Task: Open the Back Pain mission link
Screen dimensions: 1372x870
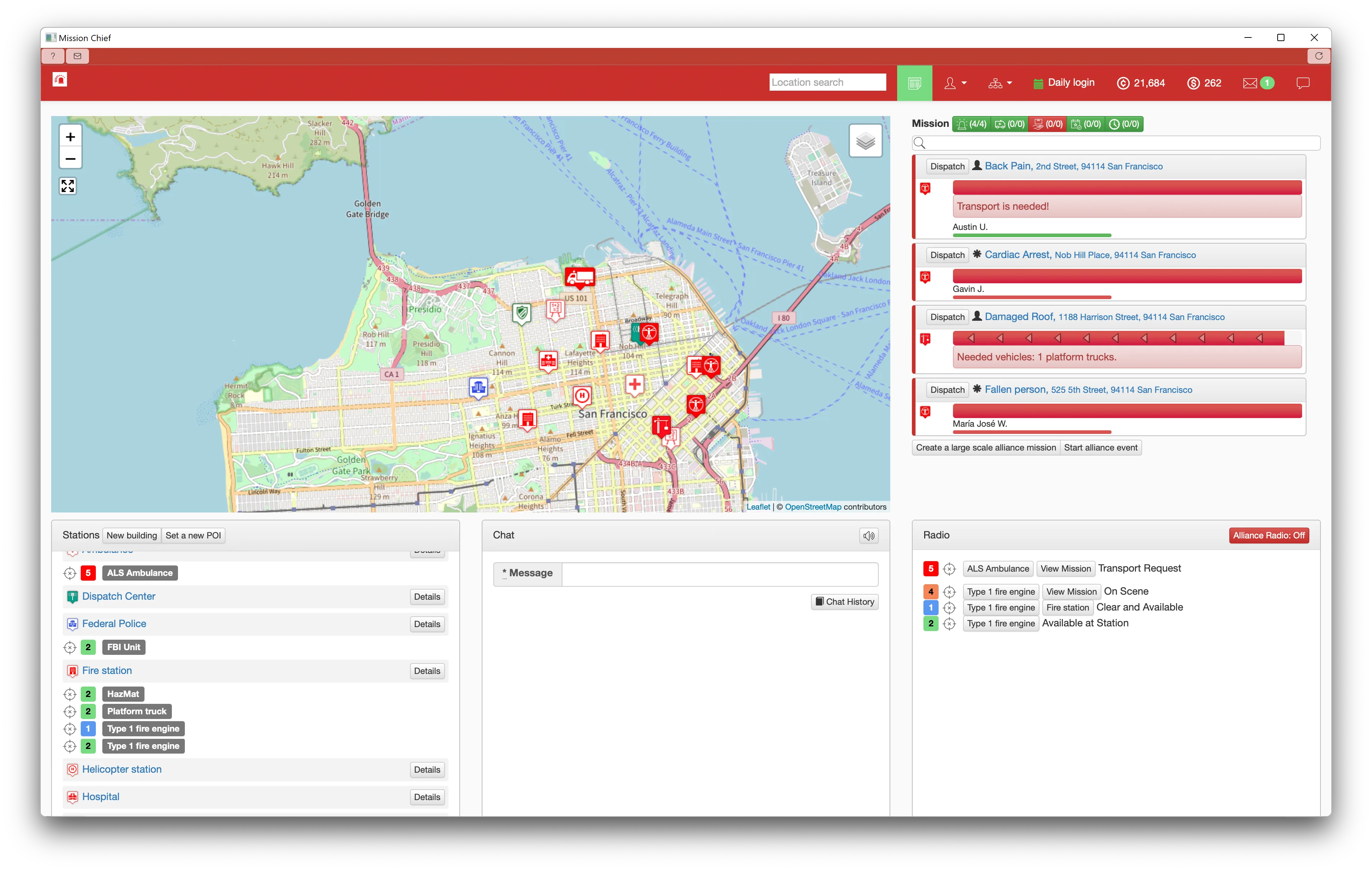Action: (x=1073, y=166)
